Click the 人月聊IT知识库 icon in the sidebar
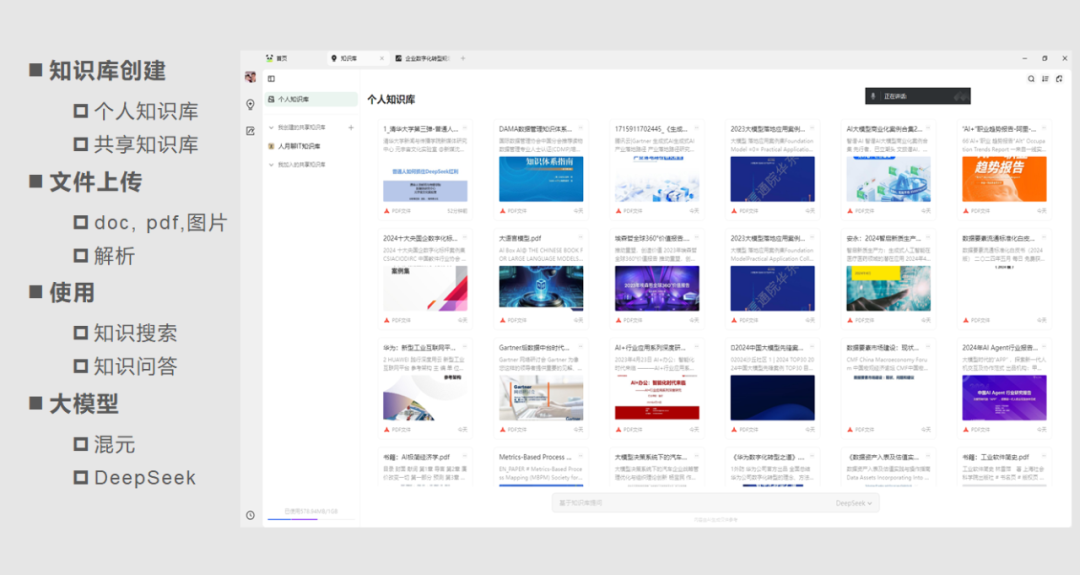The height and width of the screenshot is (575, 1080). point(271,146)
